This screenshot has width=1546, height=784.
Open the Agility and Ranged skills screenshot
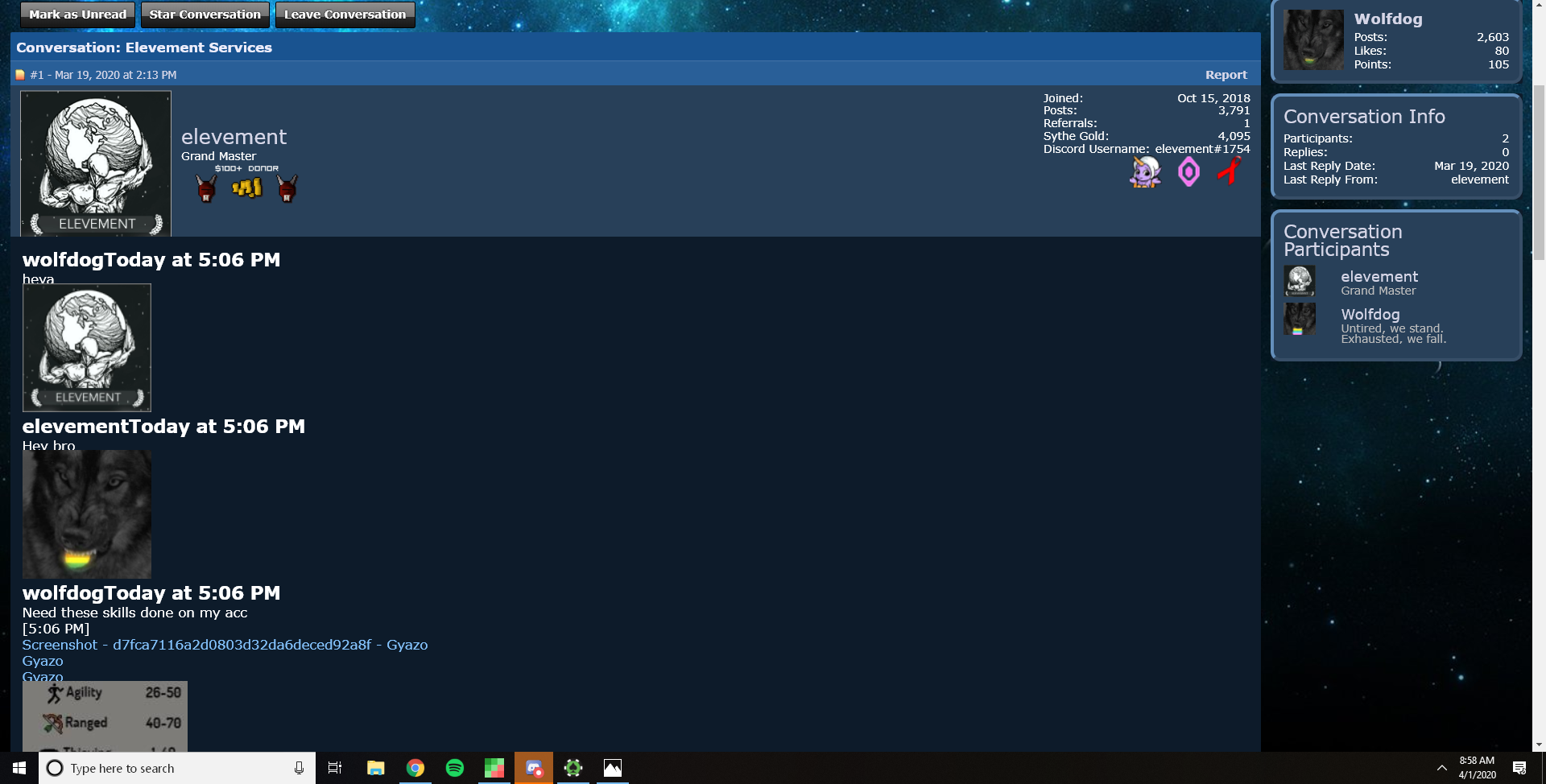pos(105,716)
